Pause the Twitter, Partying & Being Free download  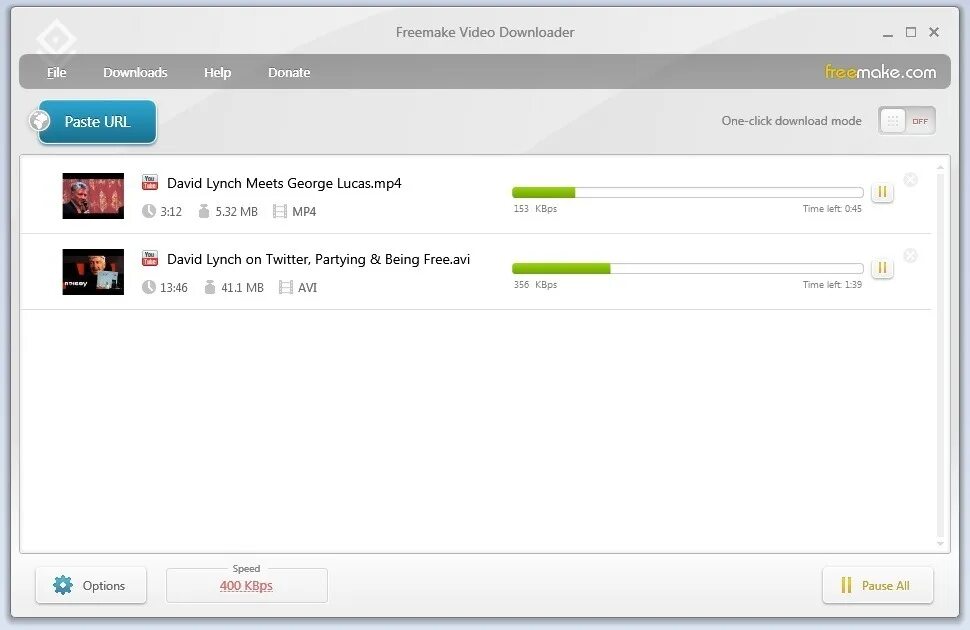[x=882, y=268]
